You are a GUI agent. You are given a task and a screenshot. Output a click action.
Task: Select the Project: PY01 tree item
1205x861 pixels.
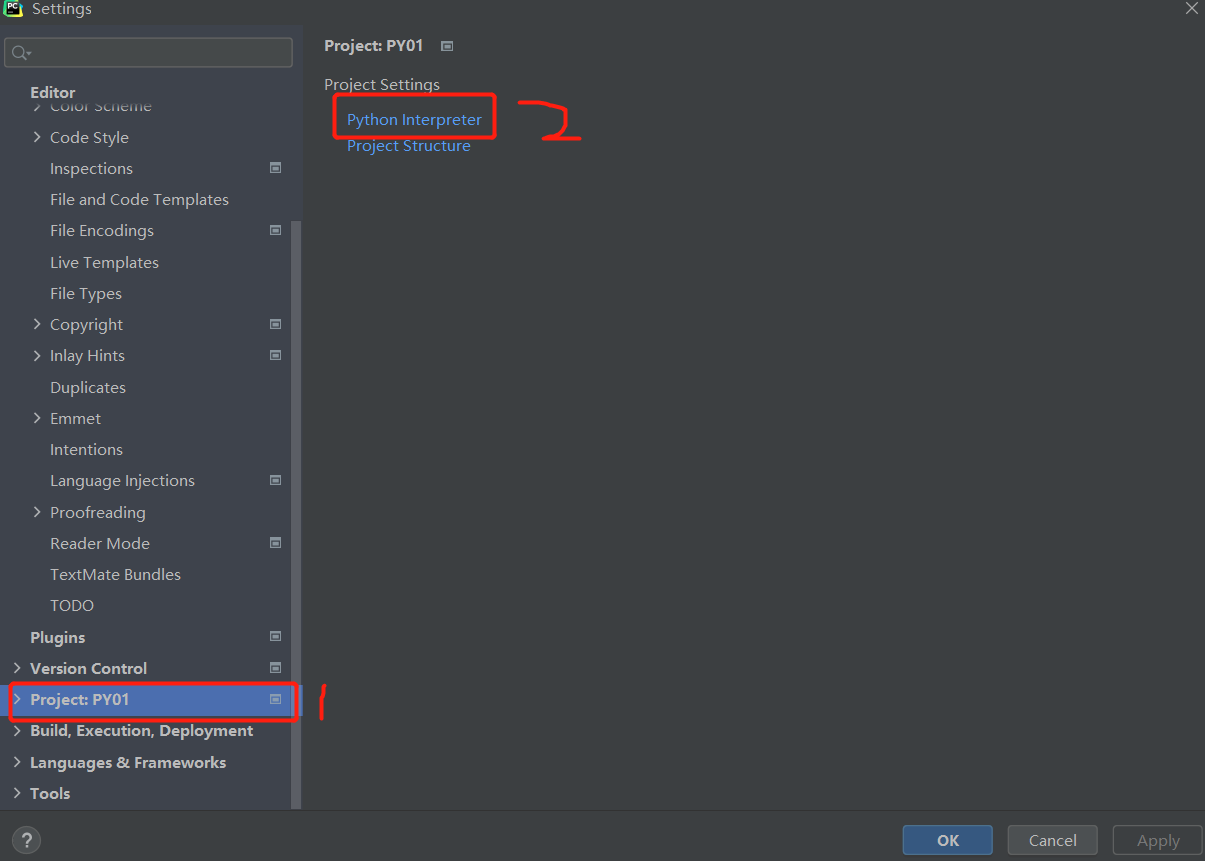click(x=80, y=700)
